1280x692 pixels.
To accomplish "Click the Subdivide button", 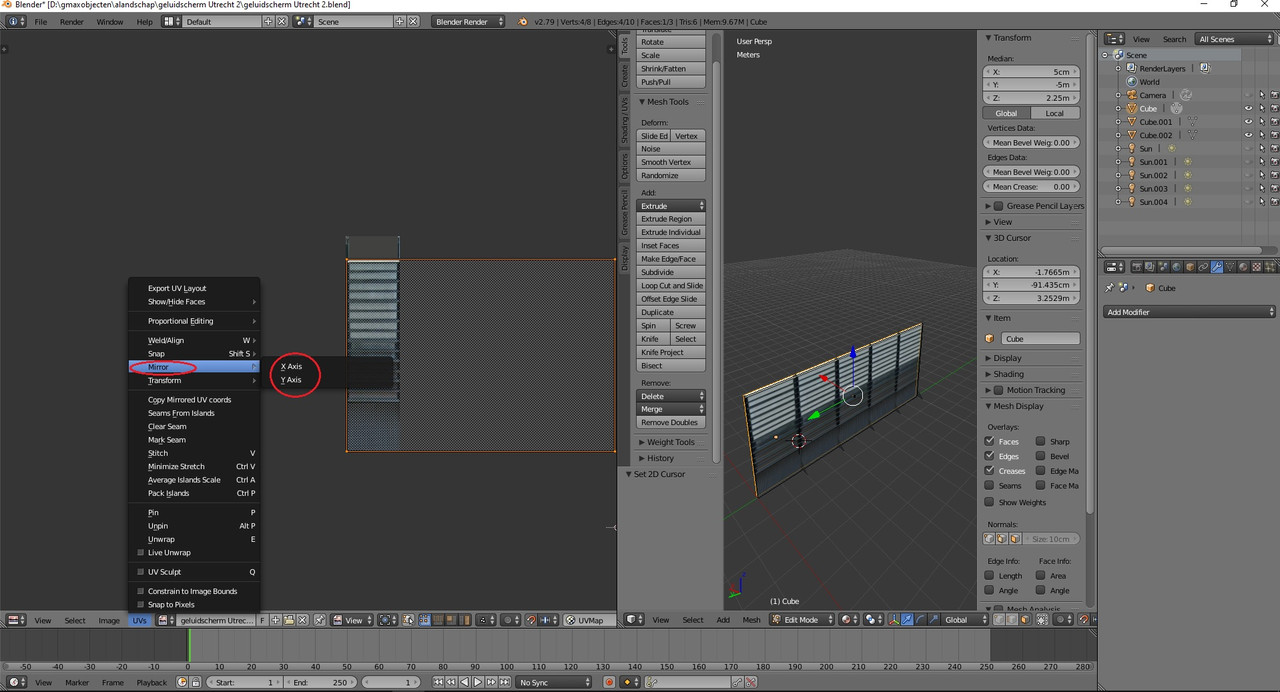I will pos(671,272).
